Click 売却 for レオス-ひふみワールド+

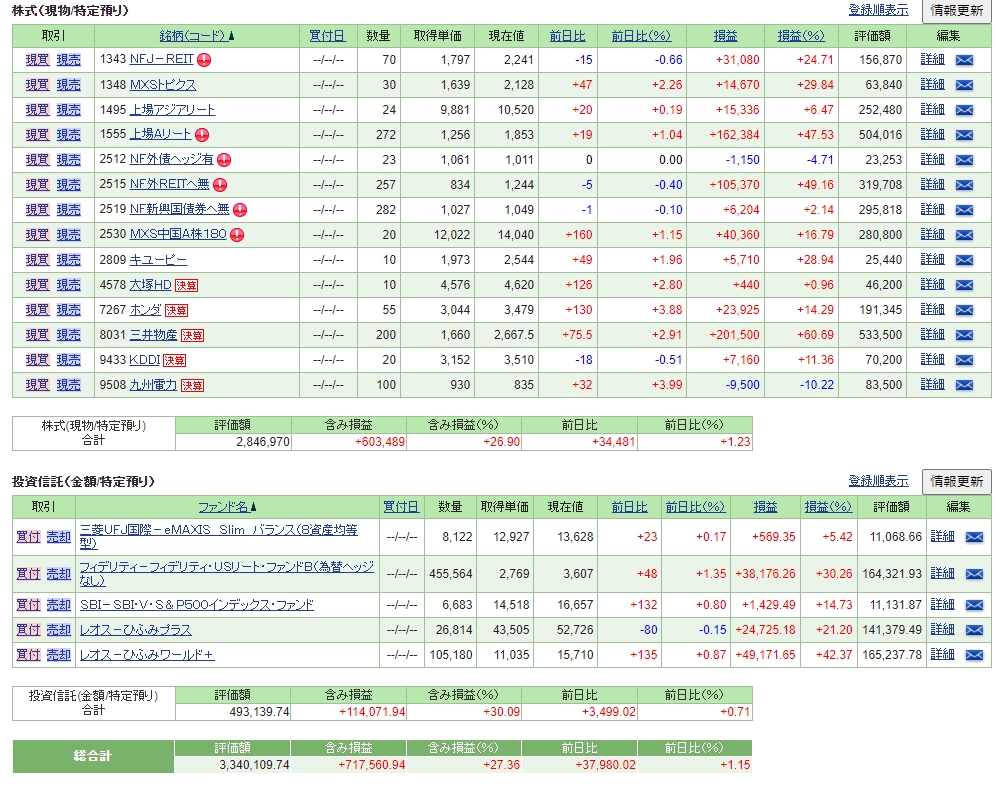click(x=59, y=655)
